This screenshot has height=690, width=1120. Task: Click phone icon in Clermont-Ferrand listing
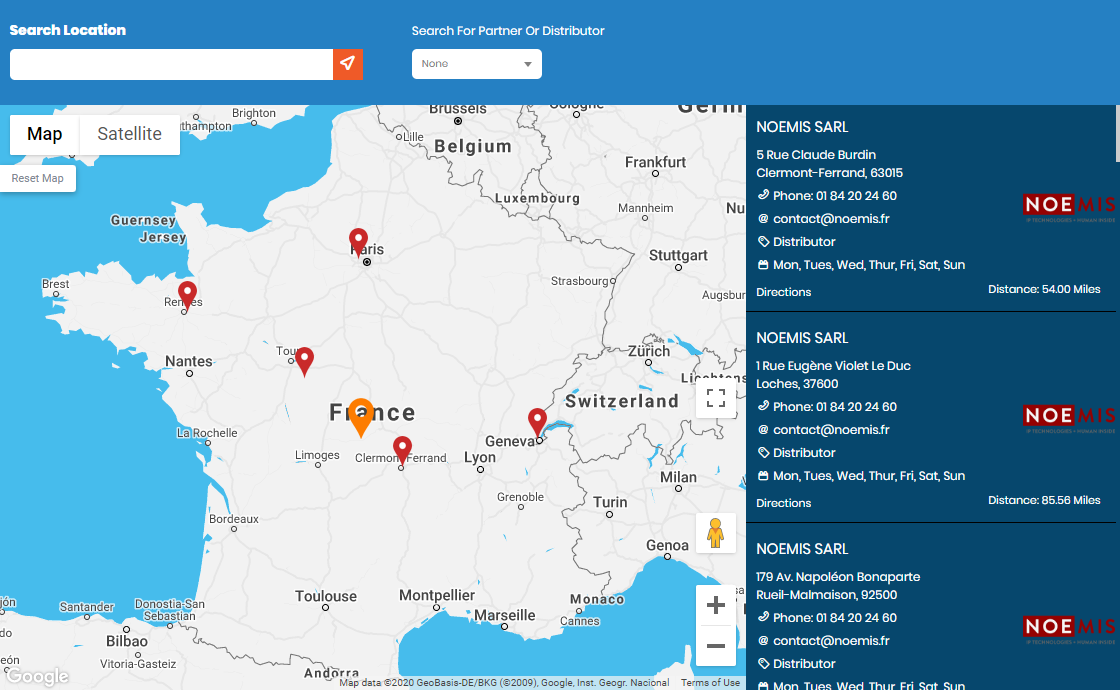click(x=763, y=195)
